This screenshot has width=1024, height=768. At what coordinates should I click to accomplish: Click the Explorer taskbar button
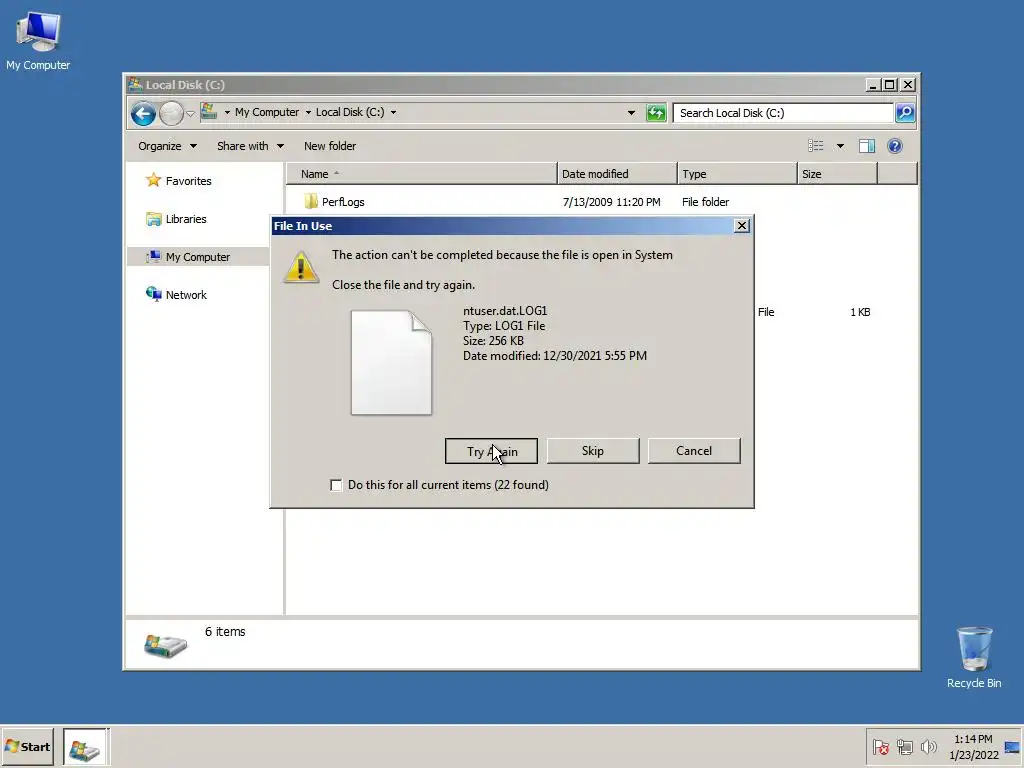[x=86, y=746]
